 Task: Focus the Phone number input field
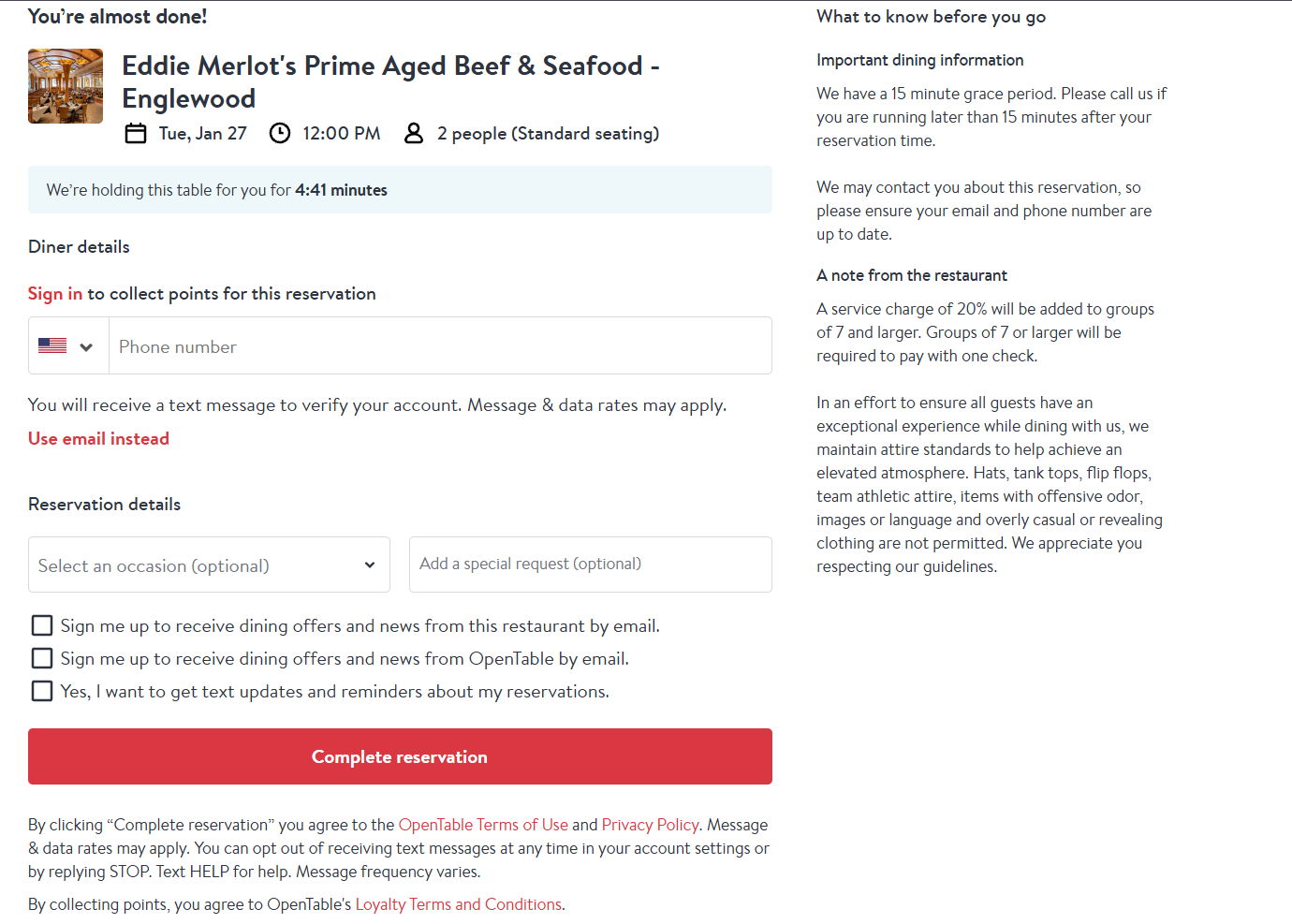click(440, 346)
